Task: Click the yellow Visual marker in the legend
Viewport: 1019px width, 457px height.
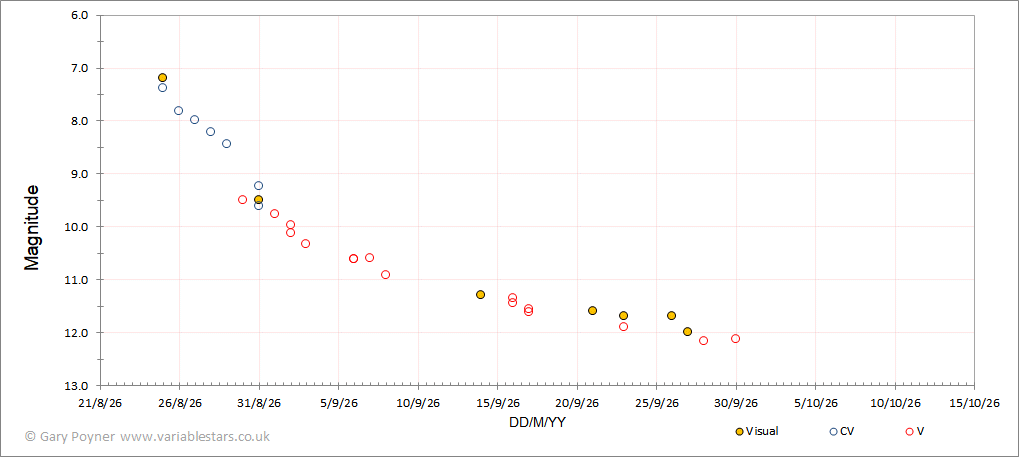Action: 739,432
